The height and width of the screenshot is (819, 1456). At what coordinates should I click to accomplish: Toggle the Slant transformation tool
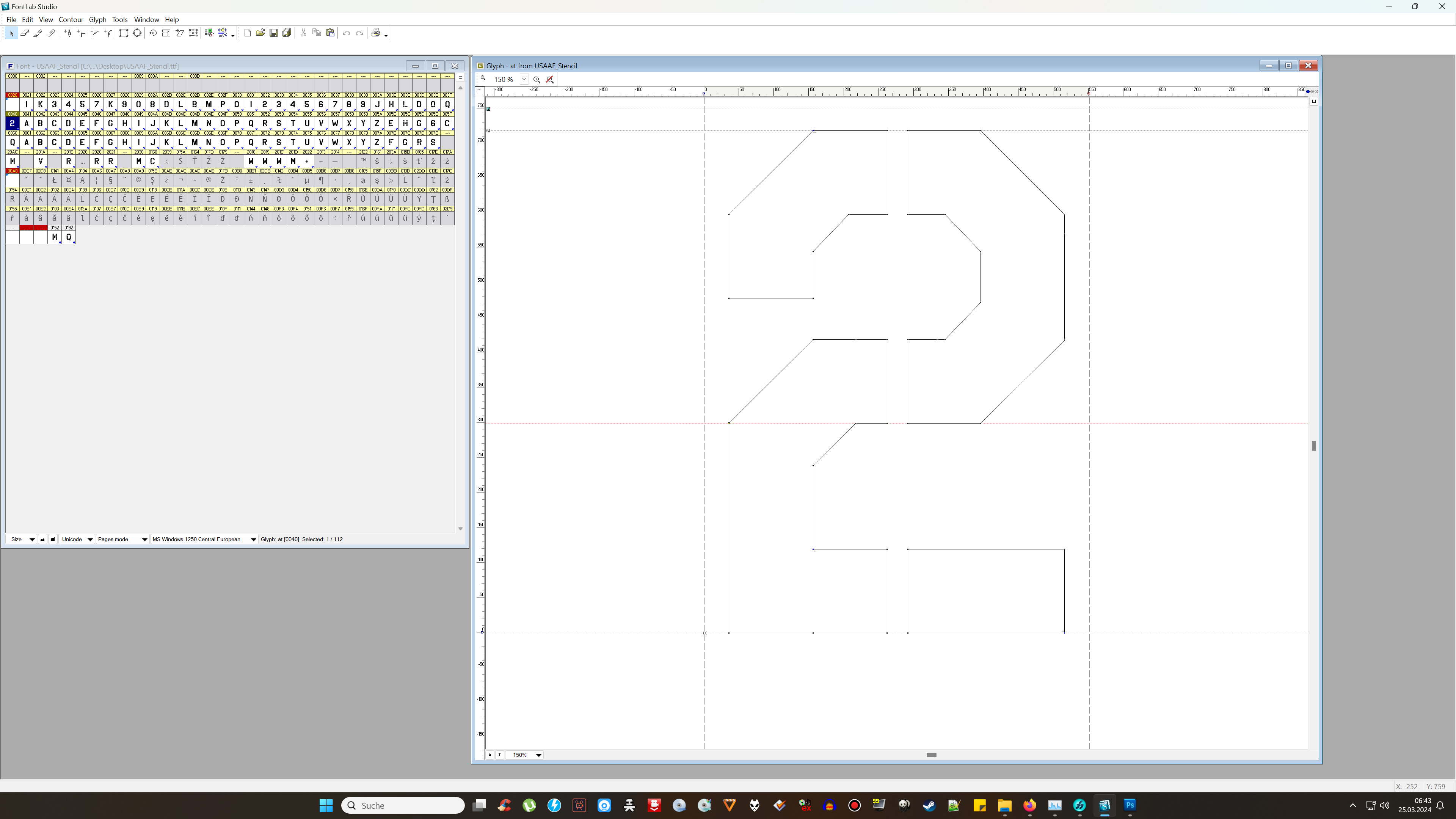180,33
